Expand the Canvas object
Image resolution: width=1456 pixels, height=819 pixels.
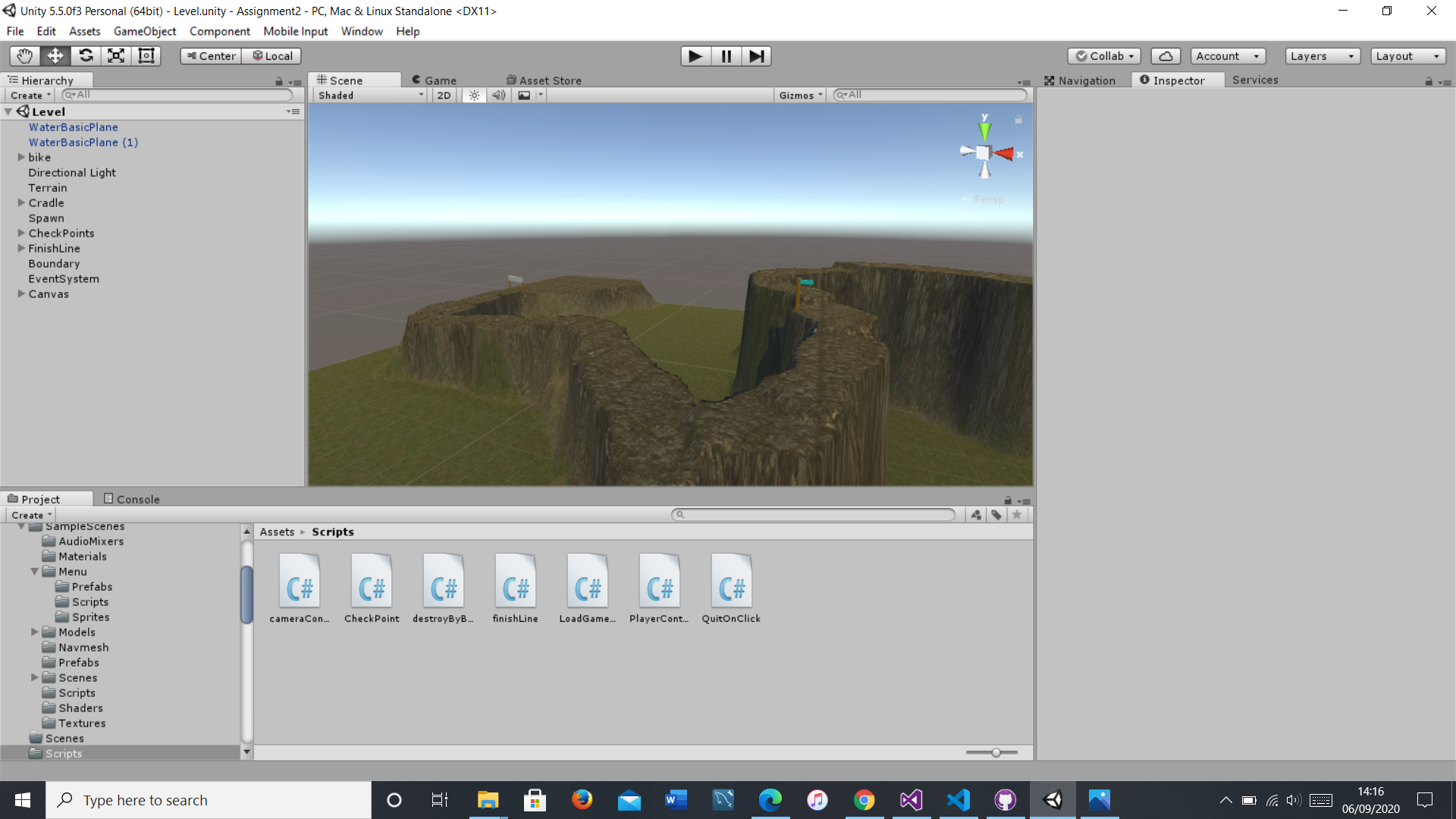21,293
